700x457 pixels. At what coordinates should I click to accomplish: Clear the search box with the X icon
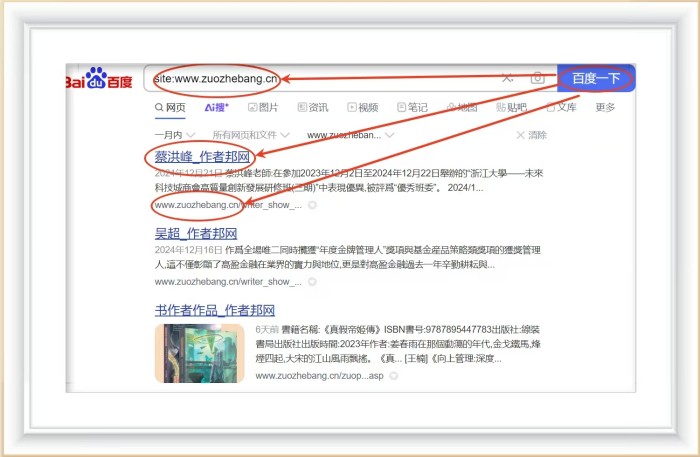tap(507, 79)
